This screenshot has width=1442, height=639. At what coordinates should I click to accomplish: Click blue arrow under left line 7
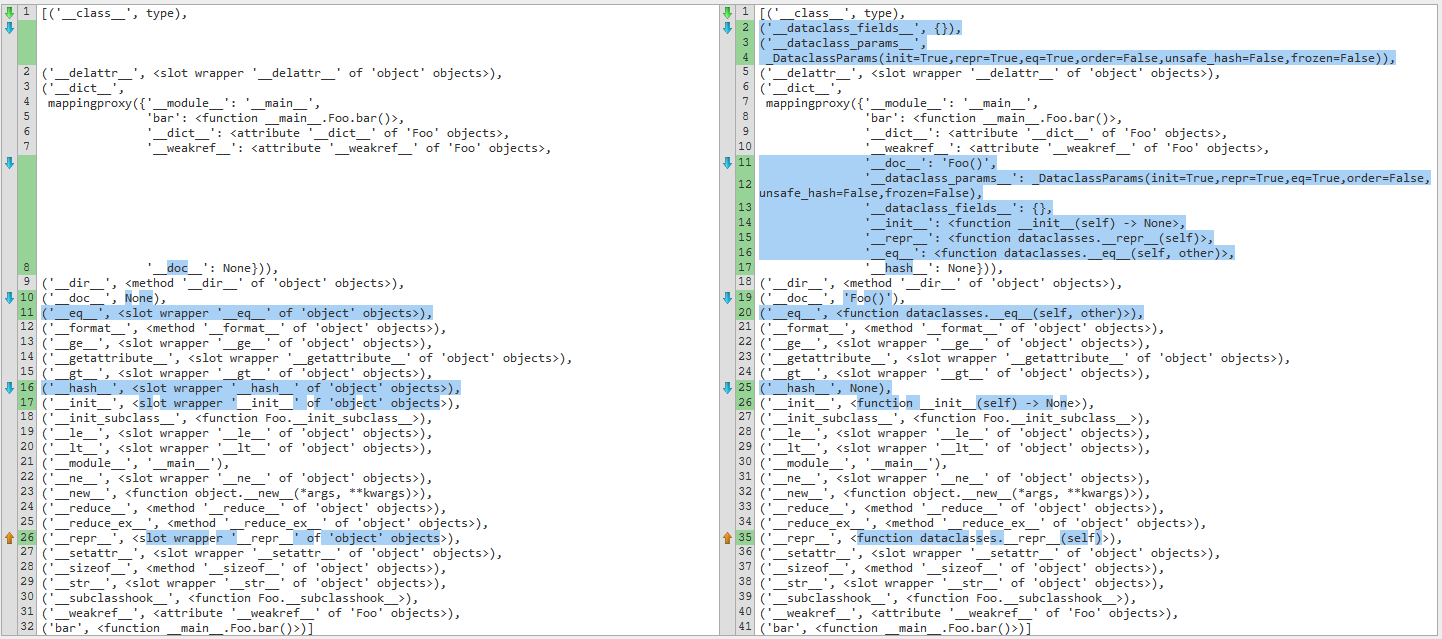10,163
